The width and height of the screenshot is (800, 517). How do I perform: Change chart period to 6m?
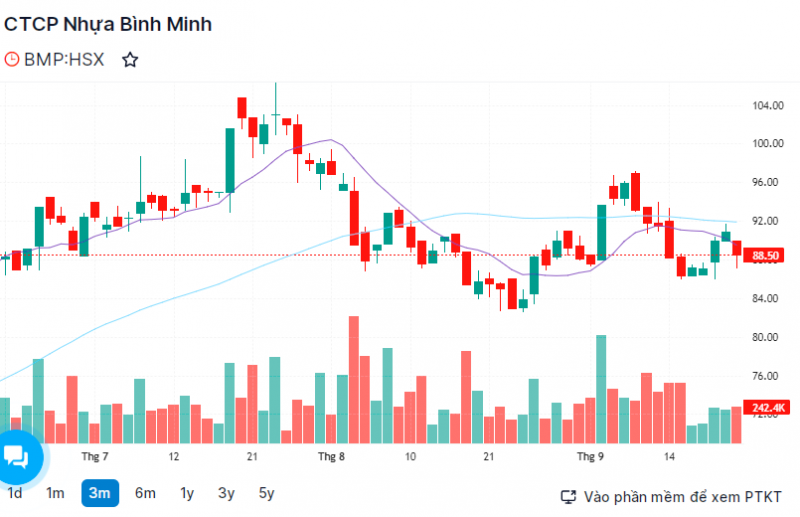[145, 493]
